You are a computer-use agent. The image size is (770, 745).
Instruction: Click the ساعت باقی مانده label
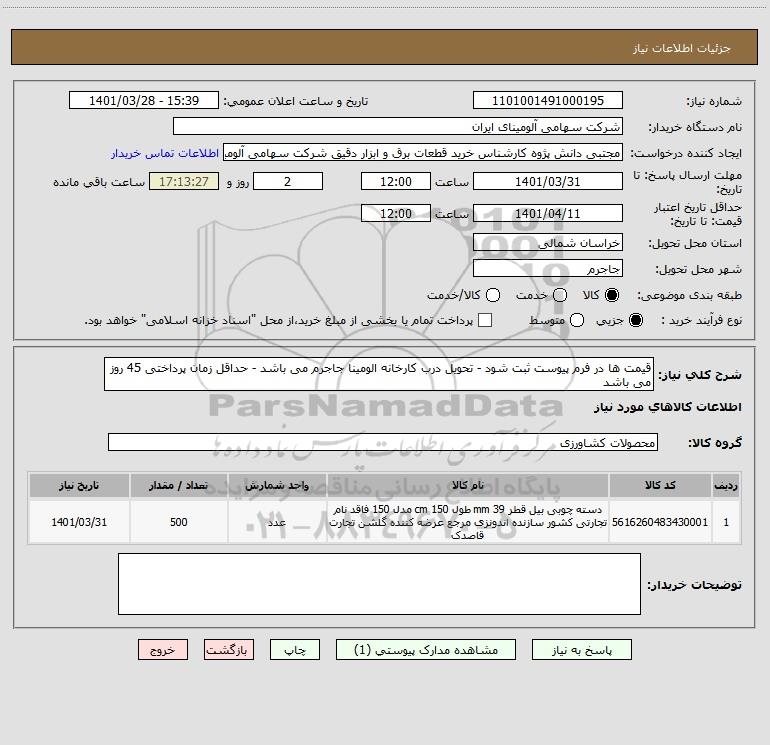click(99, 182)
